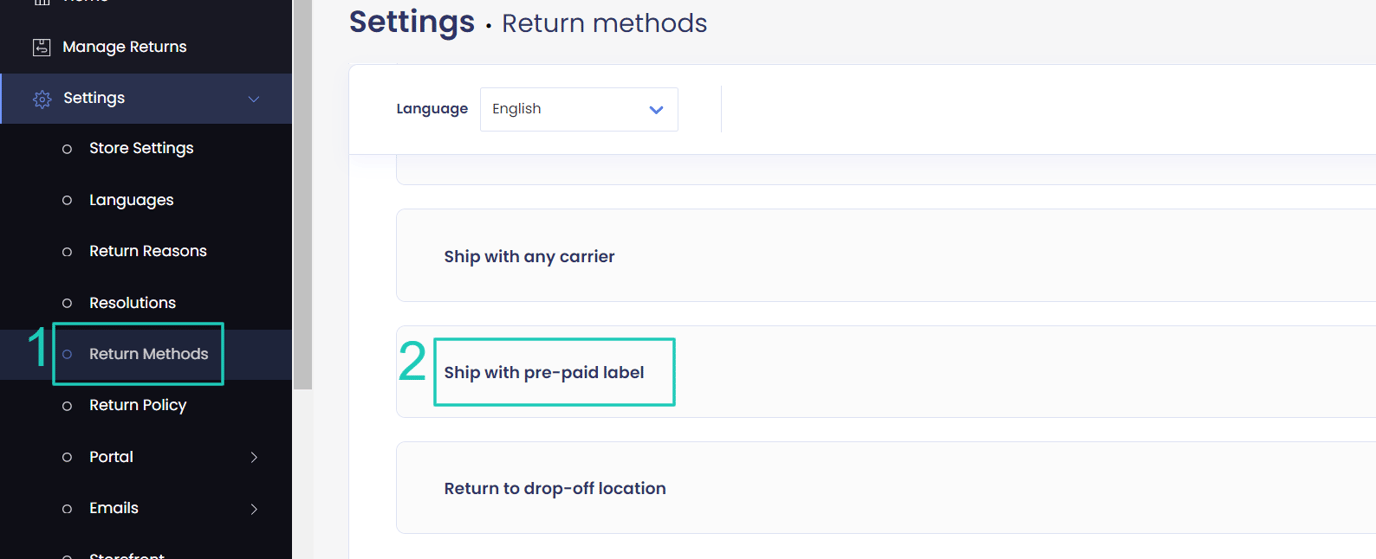Open Return to drop-off location method
Viewport: 1376px width, 559px height.
(x=555, y=489)
